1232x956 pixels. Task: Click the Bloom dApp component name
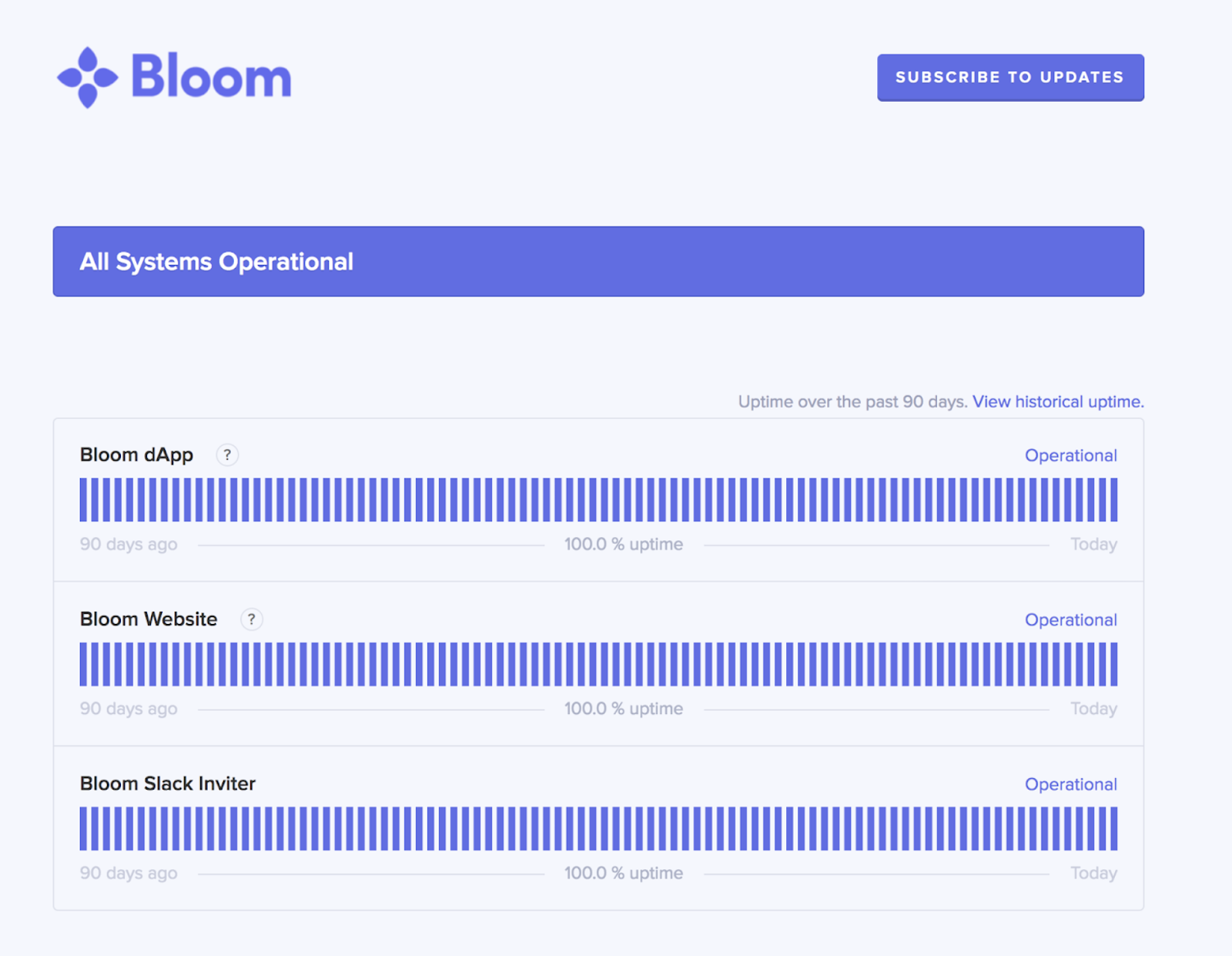point(136,455)
